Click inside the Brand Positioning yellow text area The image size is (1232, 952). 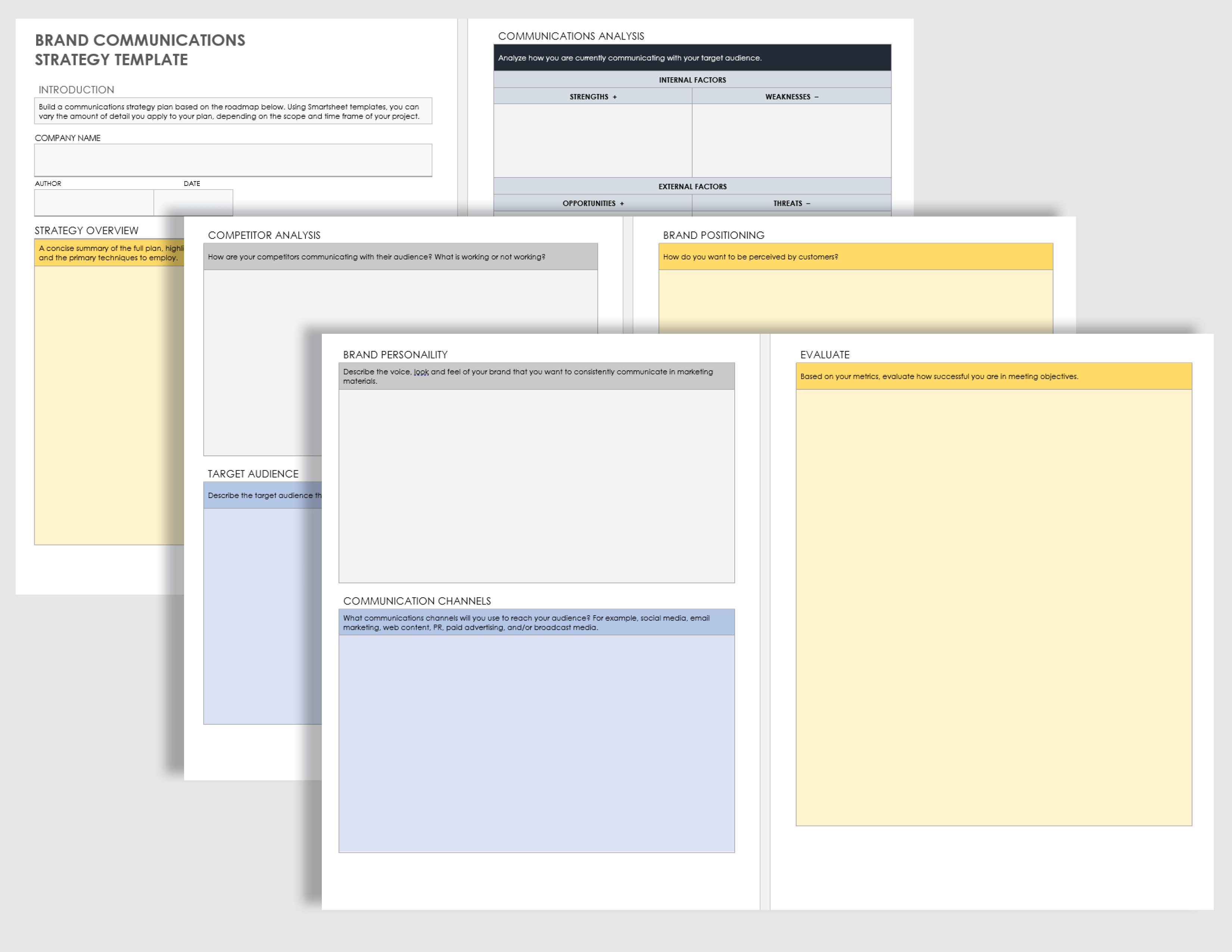pos(856,301)
